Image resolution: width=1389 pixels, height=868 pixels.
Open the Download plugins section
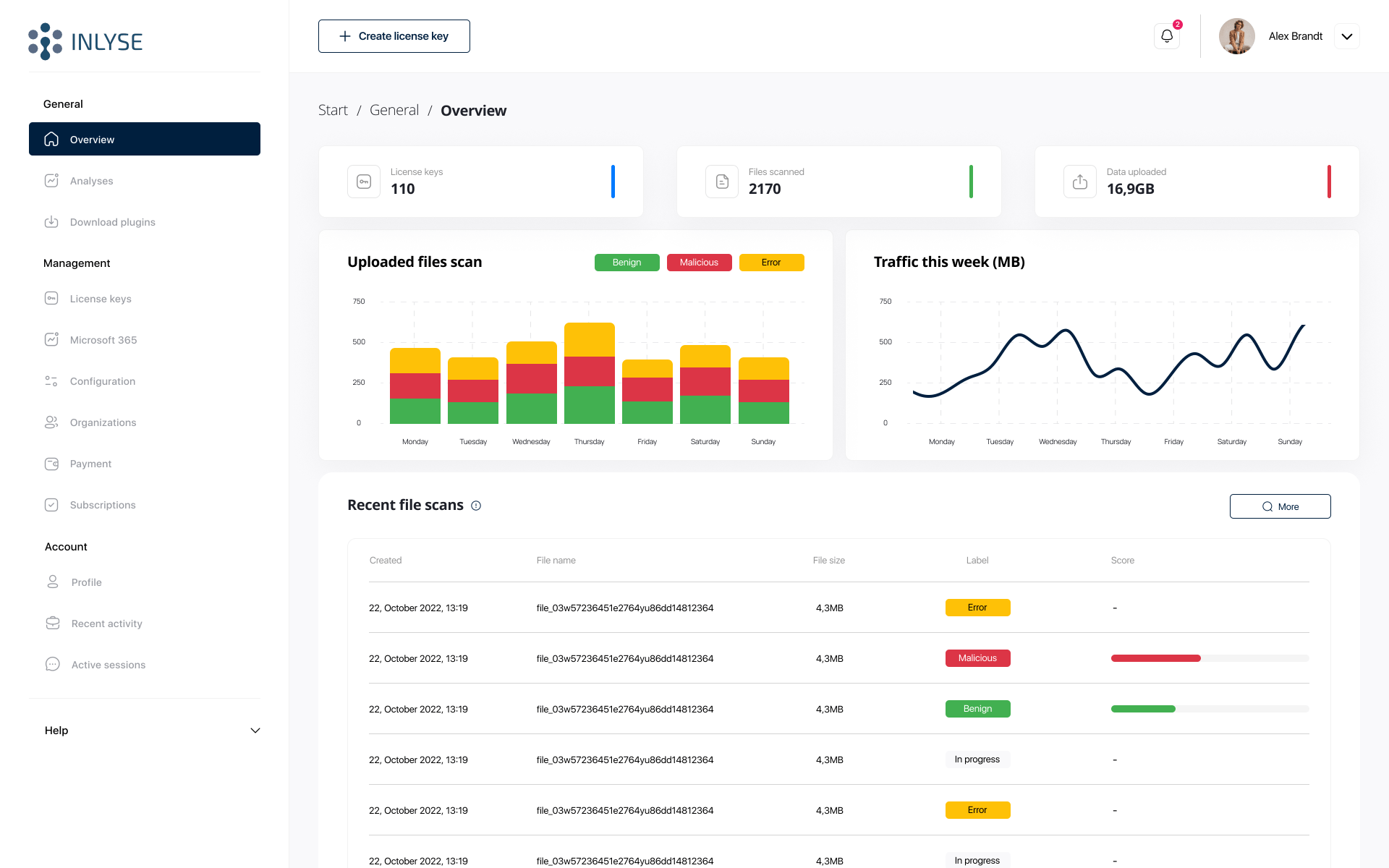coord(111,222)
